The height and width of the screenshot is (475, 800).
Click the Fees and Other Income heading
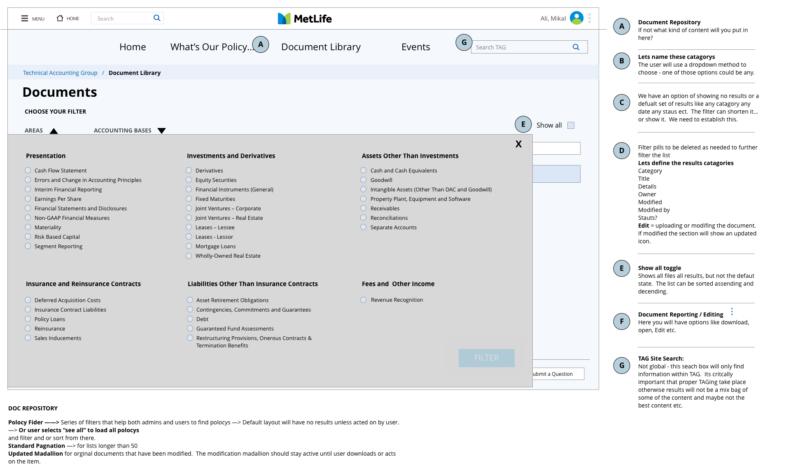[398, 284]
